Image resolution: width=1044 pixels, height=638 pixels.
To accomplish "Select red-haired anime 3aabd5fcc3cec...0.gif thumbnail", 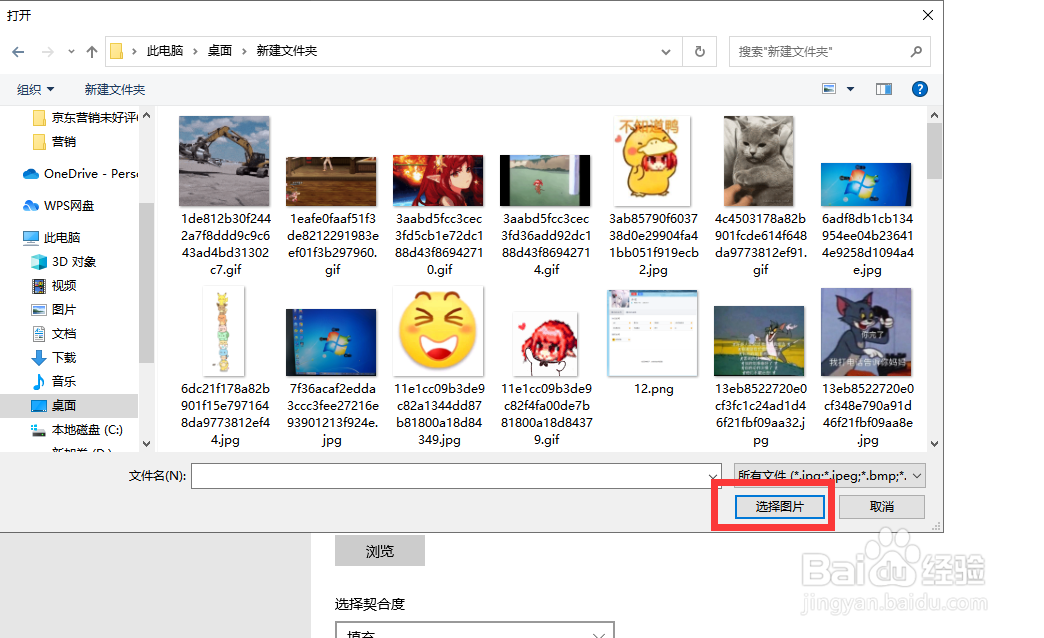I will 438,180.
